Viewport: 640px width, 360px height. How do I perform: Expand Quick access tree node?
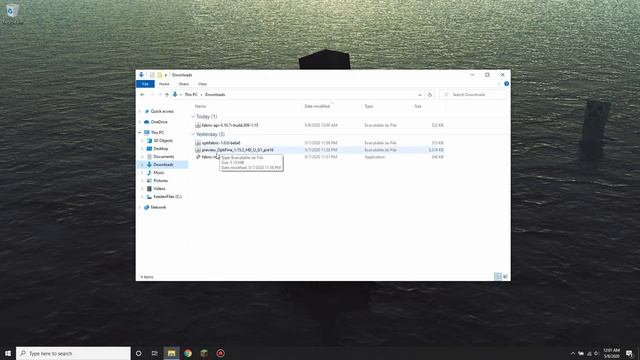140,111
